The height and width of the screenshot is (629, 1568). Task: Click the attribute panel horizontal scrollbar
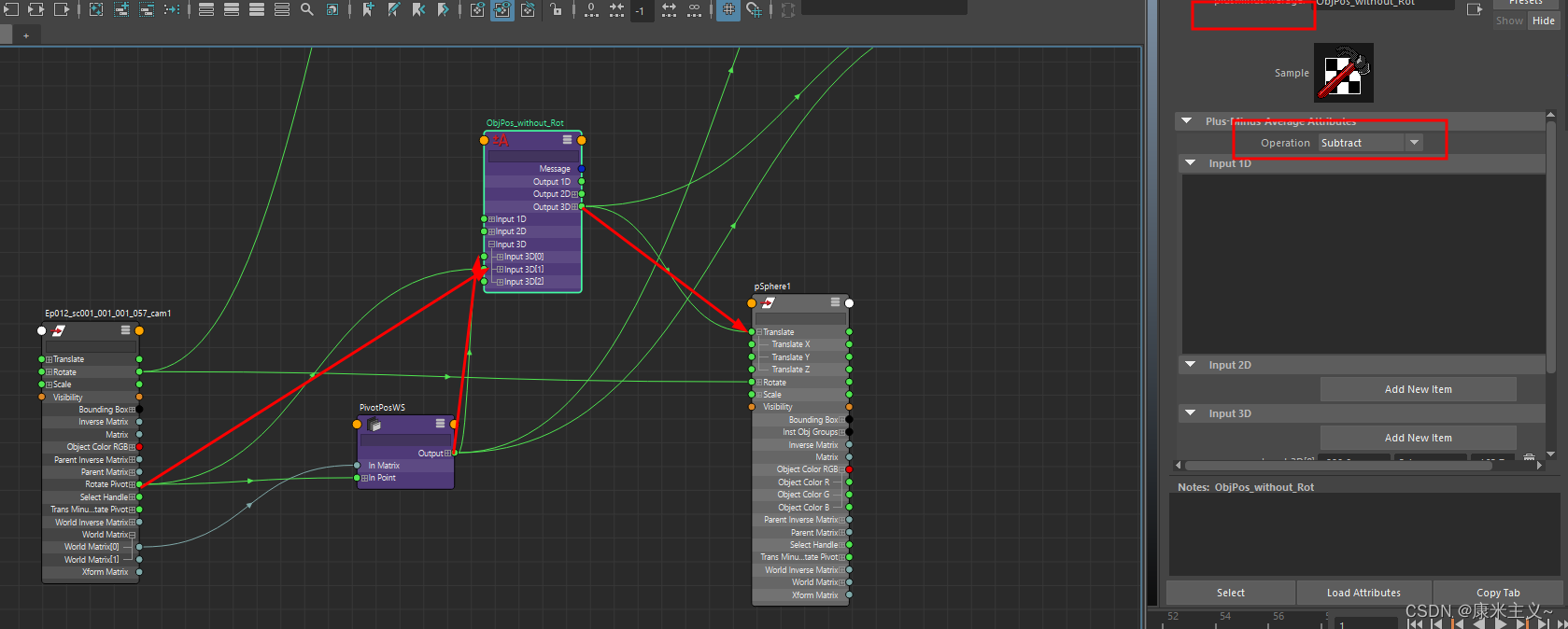click(1337, 465)
